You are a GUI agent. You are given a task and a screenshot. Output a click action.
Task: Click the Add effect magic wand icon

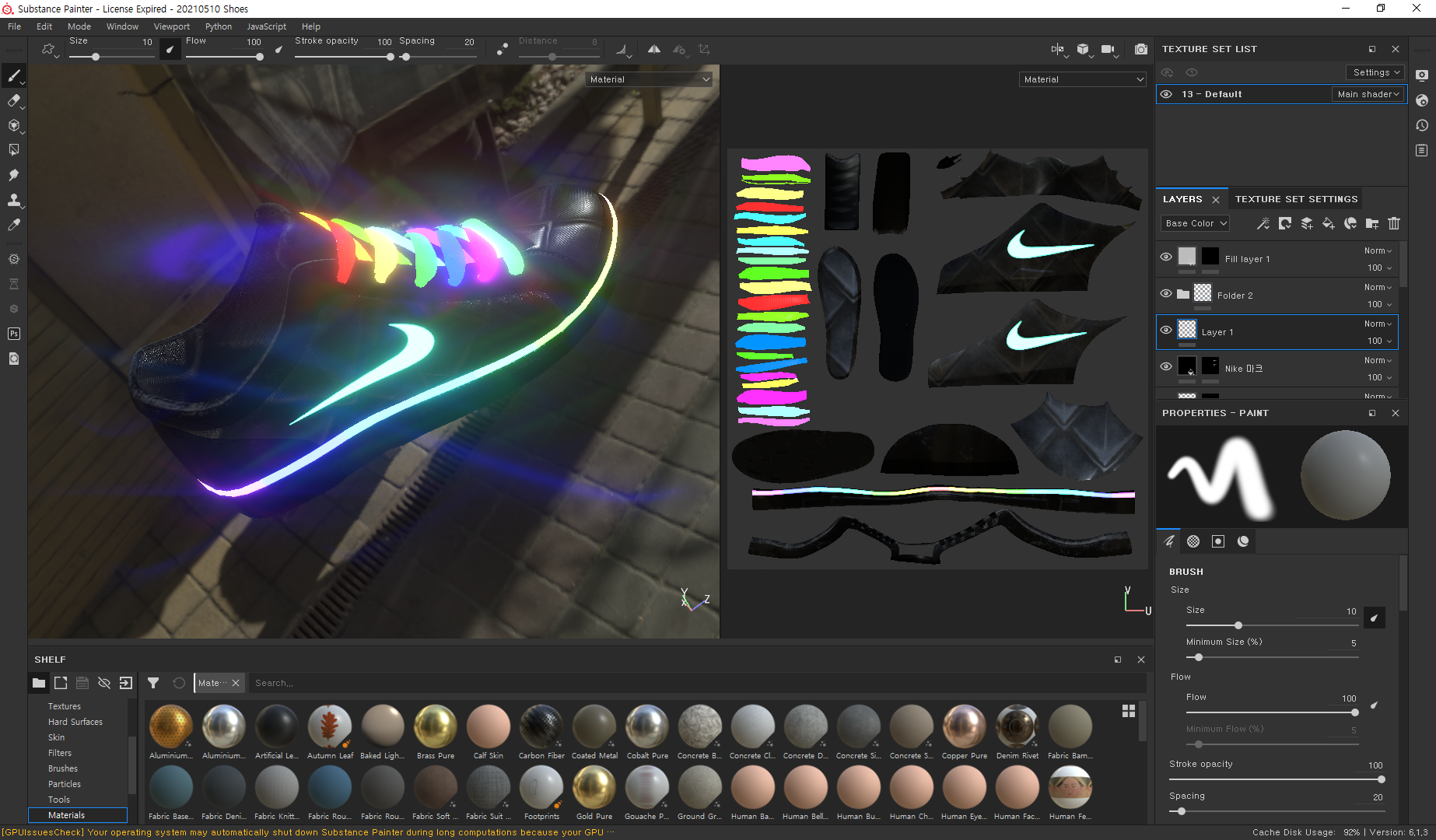1263,223
